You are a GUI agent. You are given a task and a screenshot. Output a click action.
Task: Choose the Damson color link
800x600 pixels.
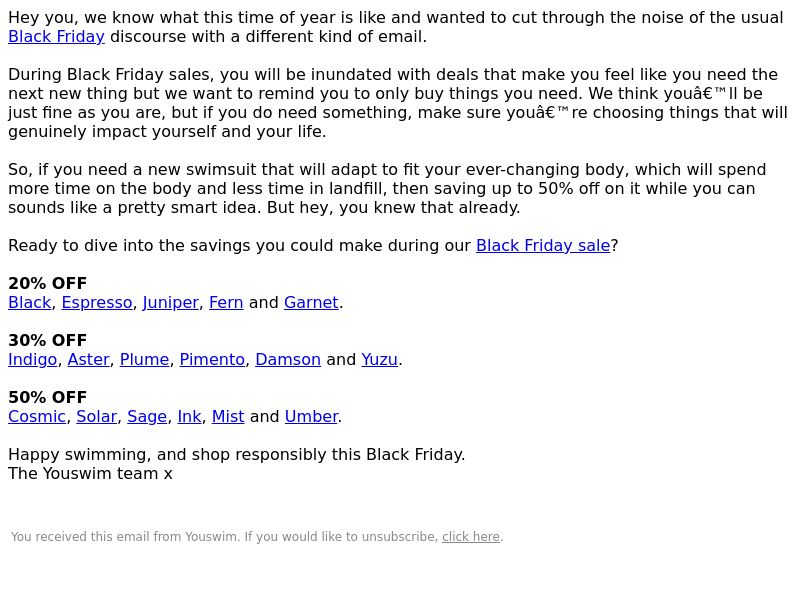[288, 360]
